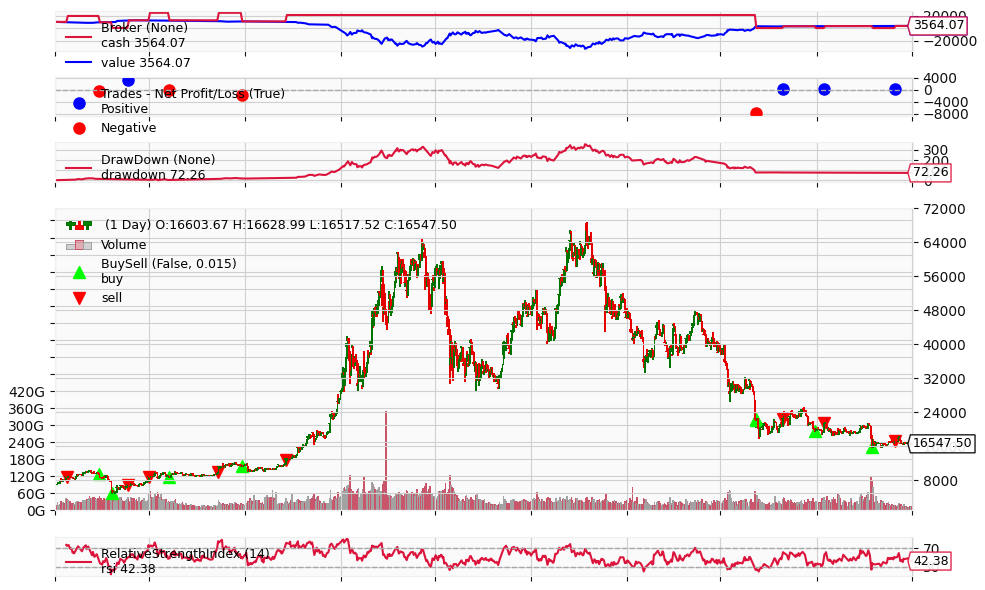This screenshot has width=985, height=590.
Task: Click the red sell triangle in legend
Action: point(79,298)
